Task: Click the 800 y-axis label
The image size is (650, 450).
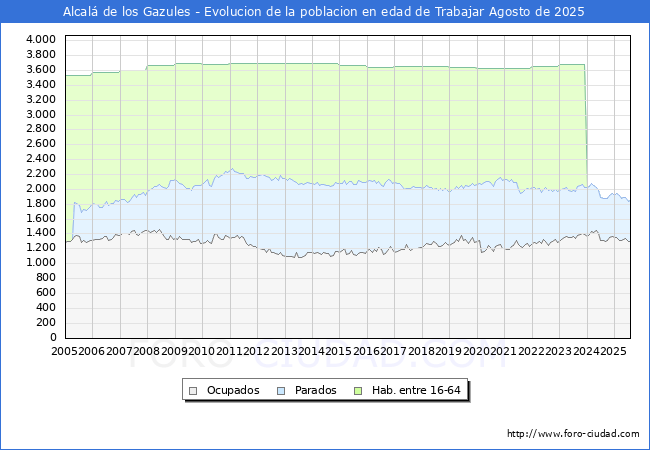Action: 46,277
